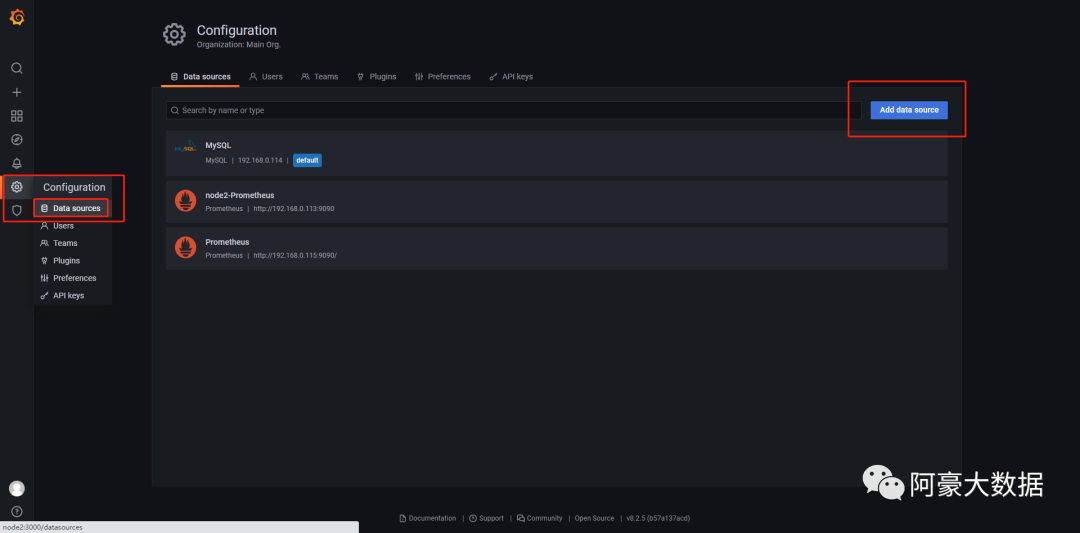Select Users in Configuration flyout menu
This screenshot has width=1080, height=533.
[57, 225]
